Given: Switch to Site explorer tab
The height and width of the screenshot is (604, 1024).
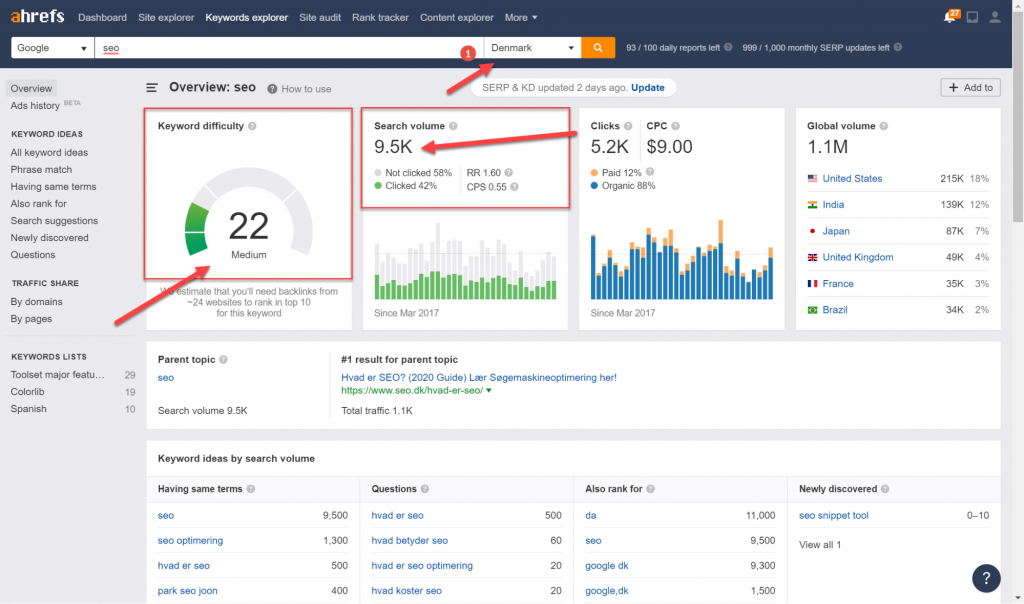Looking at the screenshot, I should [x=166, y=18].
